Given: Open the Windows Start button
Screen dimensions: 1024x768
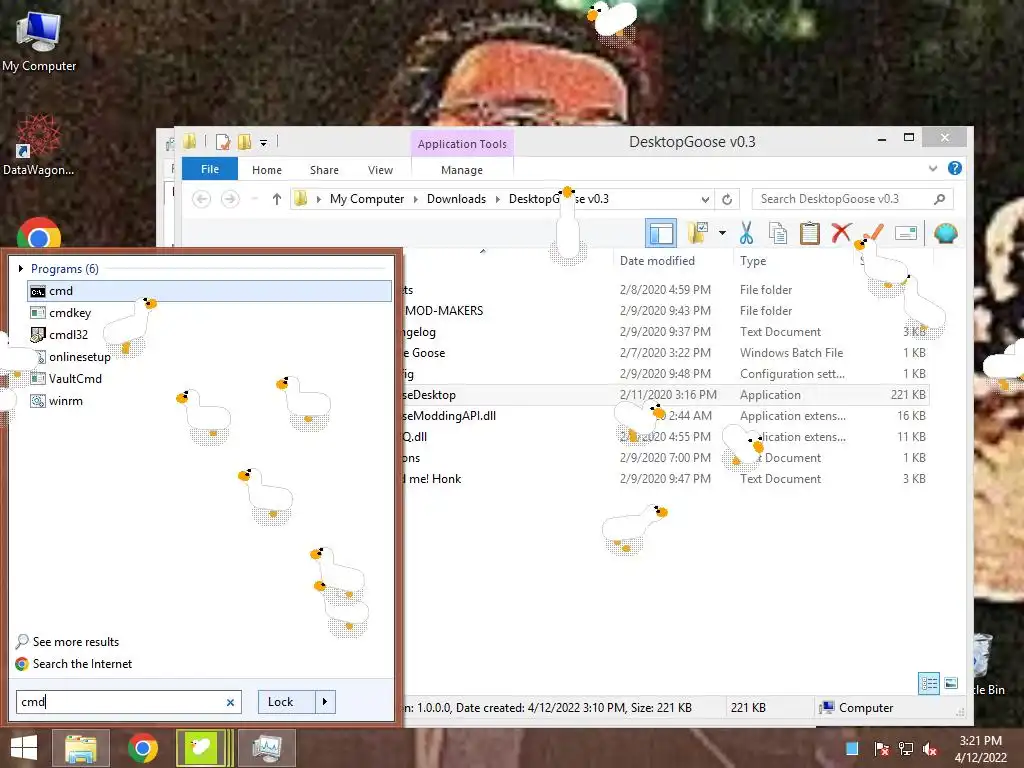Looking at the screenshot, I should coord(24,748).
